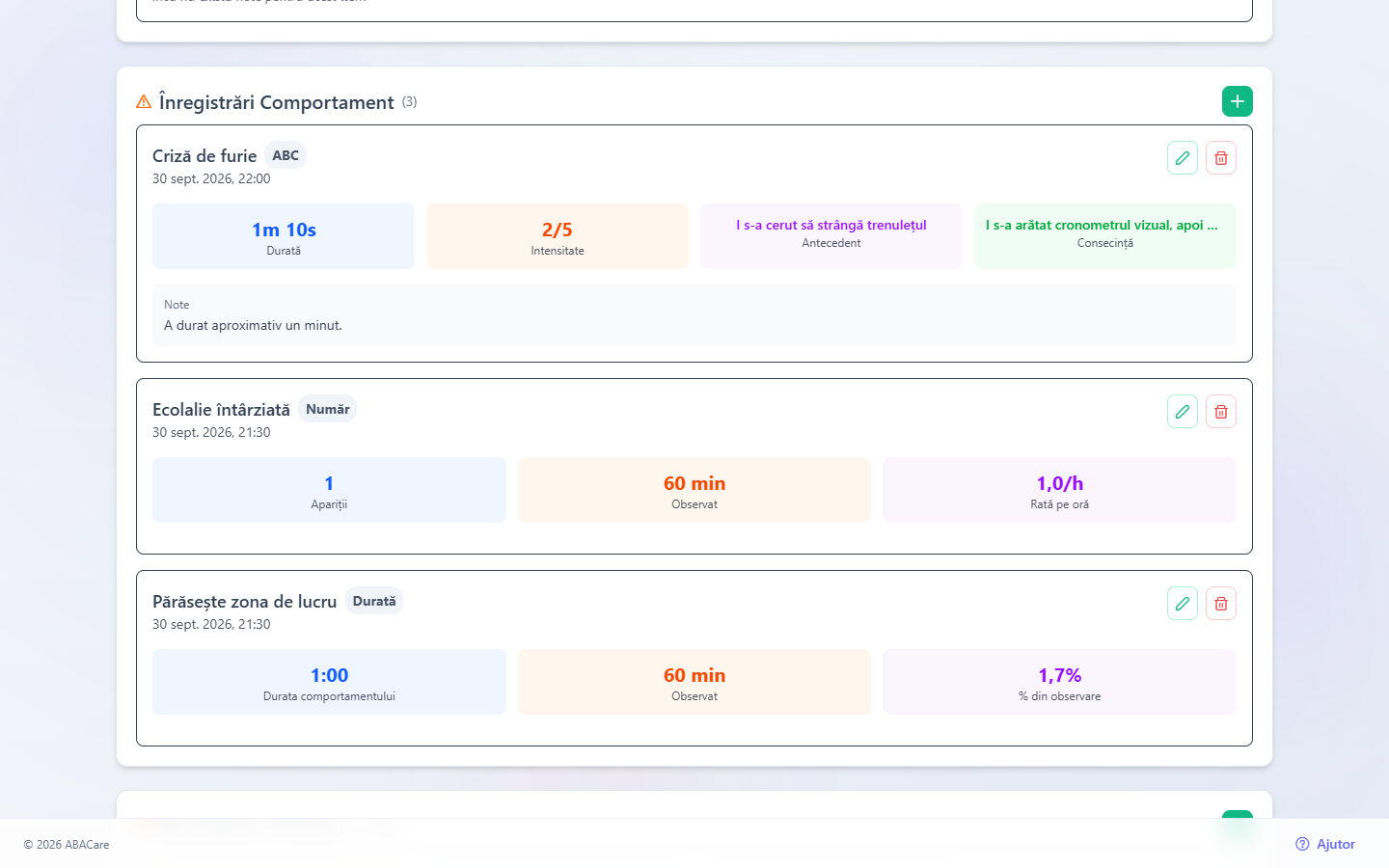Open the Ajutor help link
Image resolution: width=1389 pixels, height=868 pixels.
point(1325,844)
